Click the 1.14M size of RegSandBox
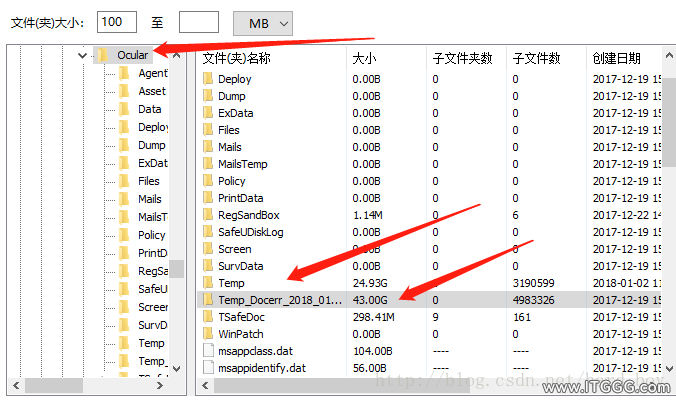This screenshot has width=676, height=400. click(368, 215)
